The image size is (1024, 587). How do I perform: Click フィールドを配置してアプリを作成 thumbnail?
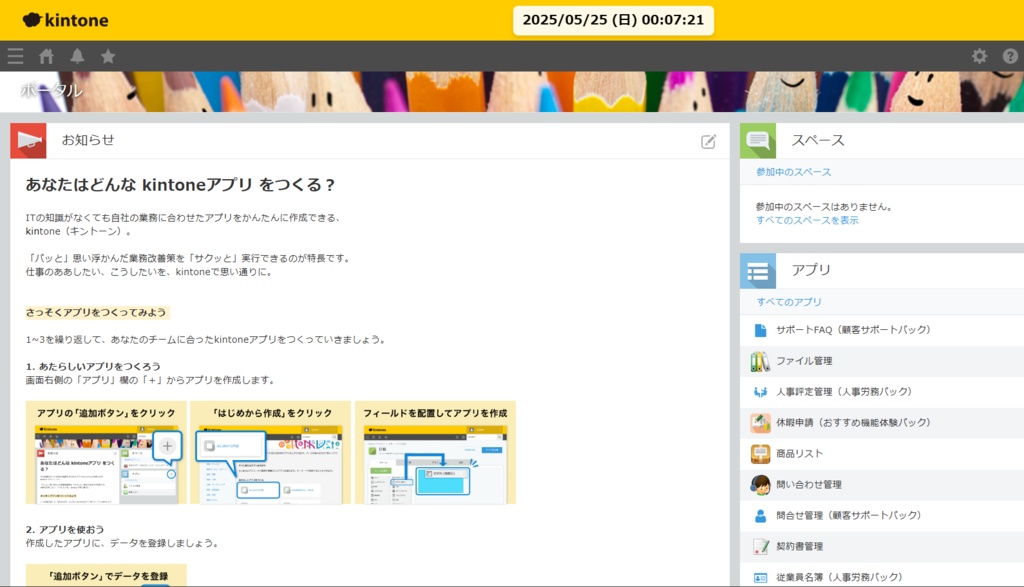pyautogui.click(x=435, y=452)
